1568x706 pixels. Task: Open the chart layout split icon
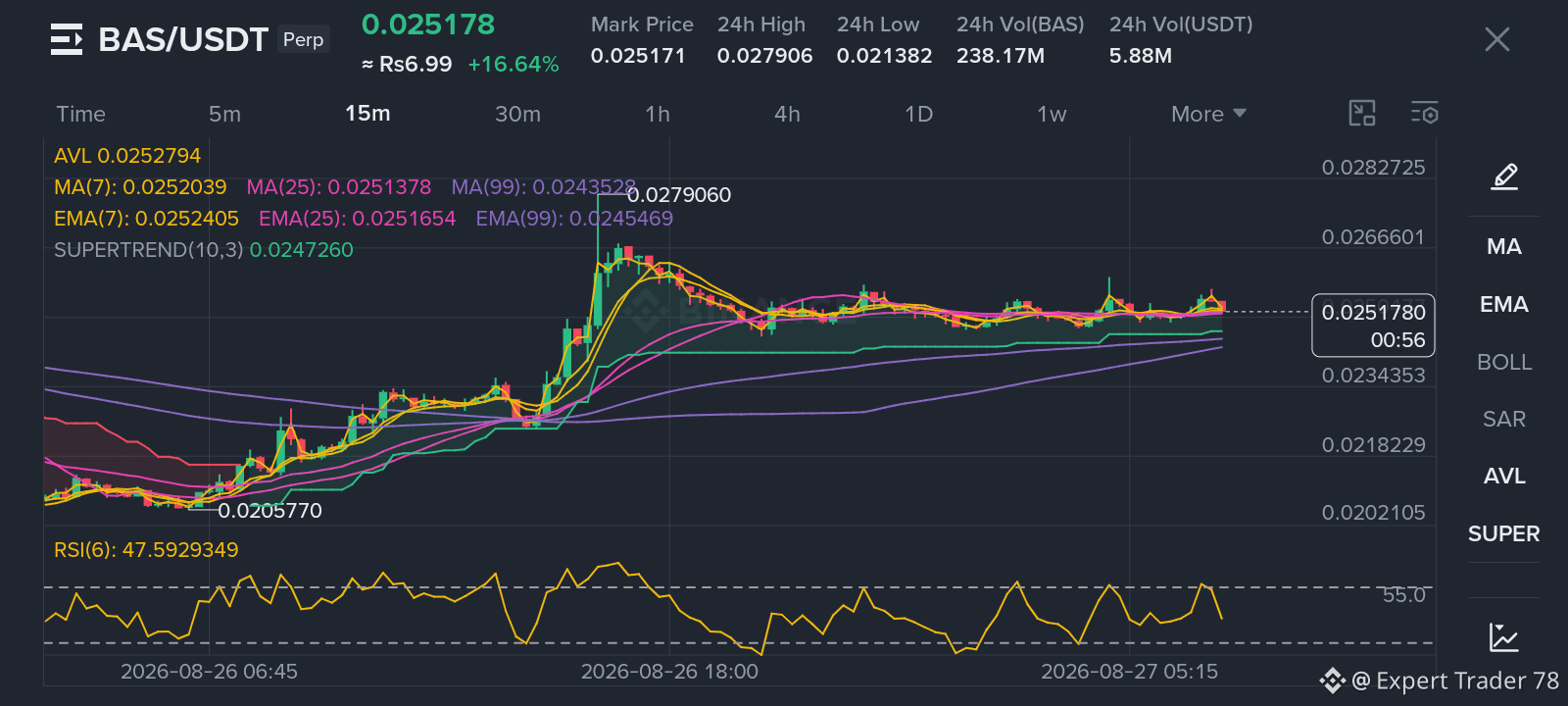click(1362, 114)
